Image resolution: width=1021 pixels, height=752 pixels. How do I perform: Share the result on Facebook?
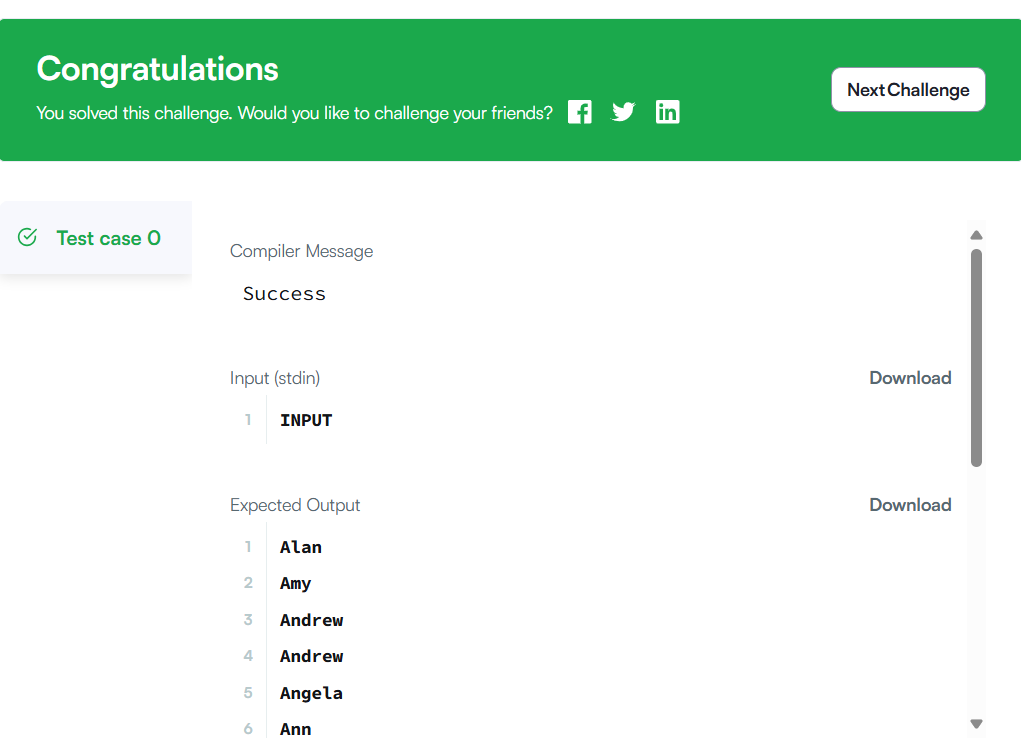(580, 112)
